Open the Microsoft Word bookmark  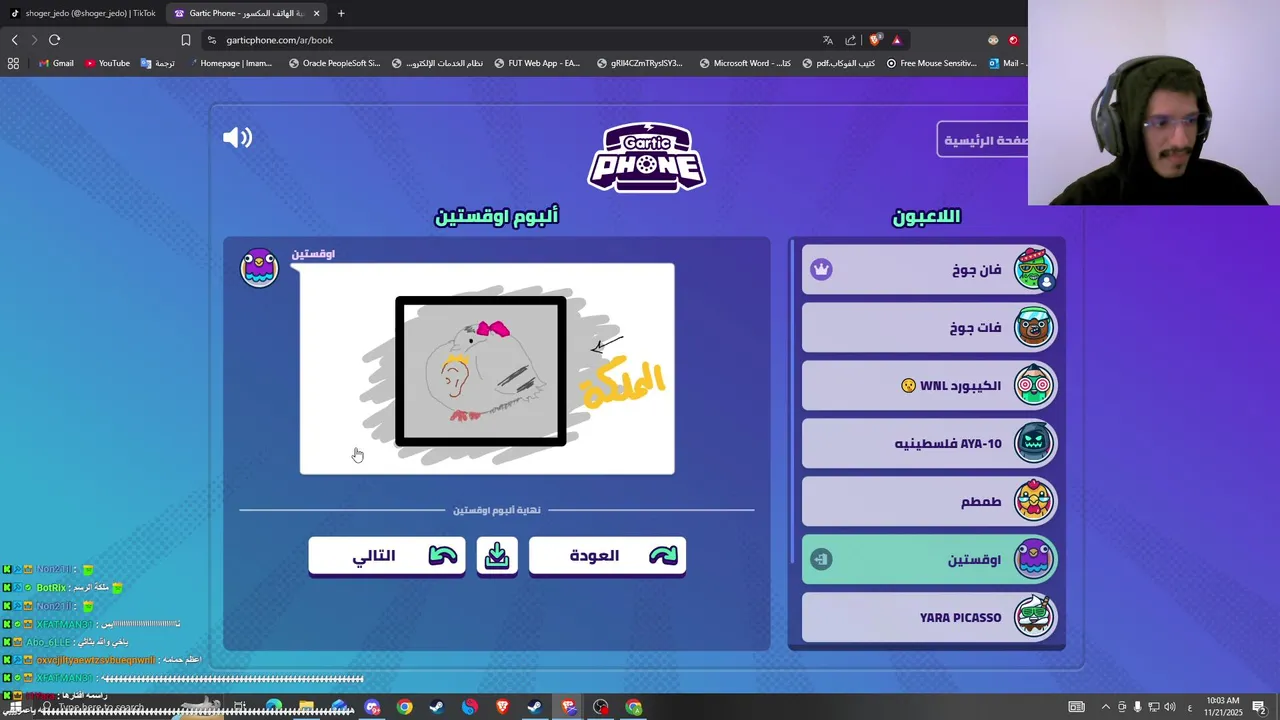(x=745, y=63)
